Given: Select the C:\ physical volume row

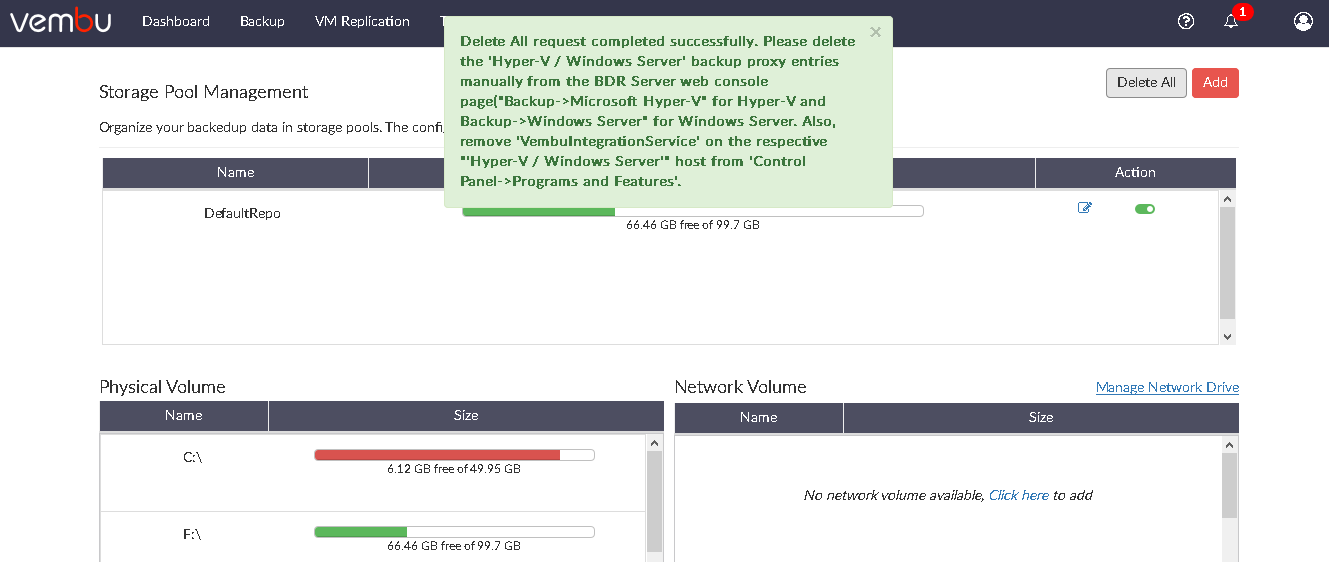Looking at the screenshot, I should pyautogui.click(x=374, y=473).
